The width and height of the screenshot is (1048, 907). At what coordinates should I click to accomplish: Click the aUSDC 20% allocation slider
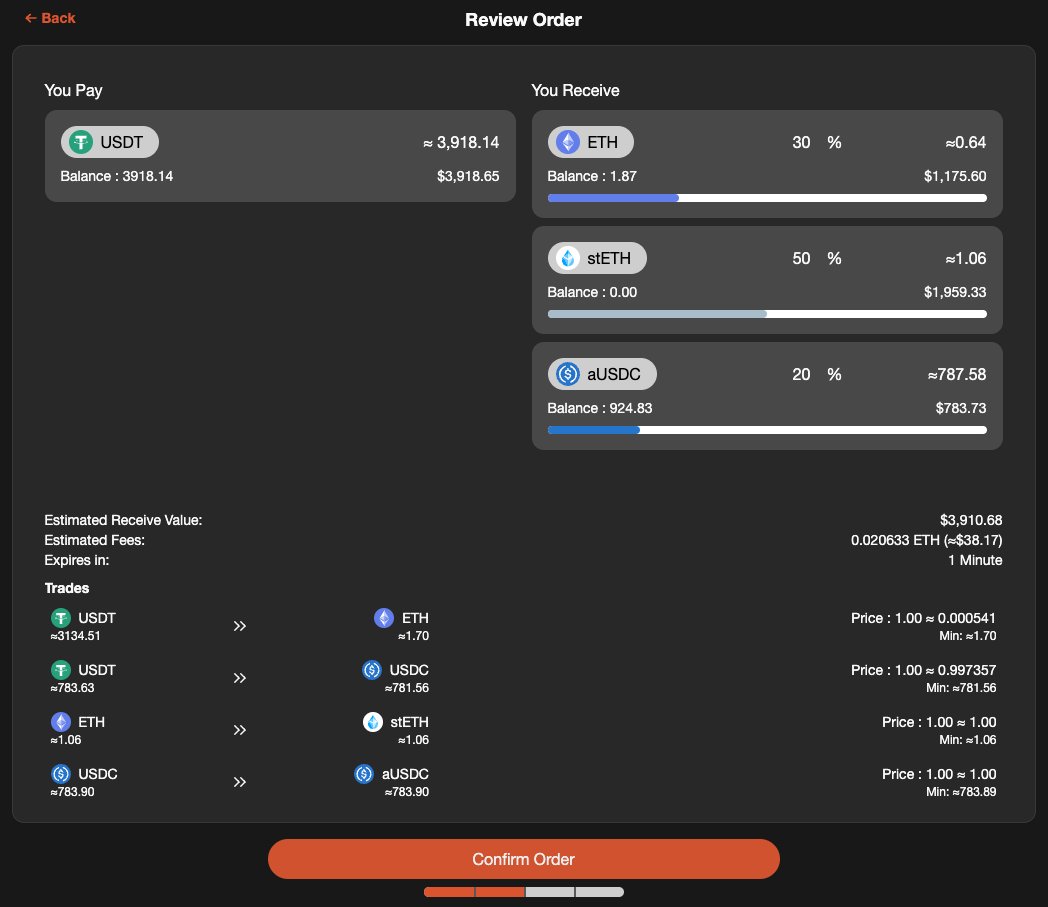(767, 430)
